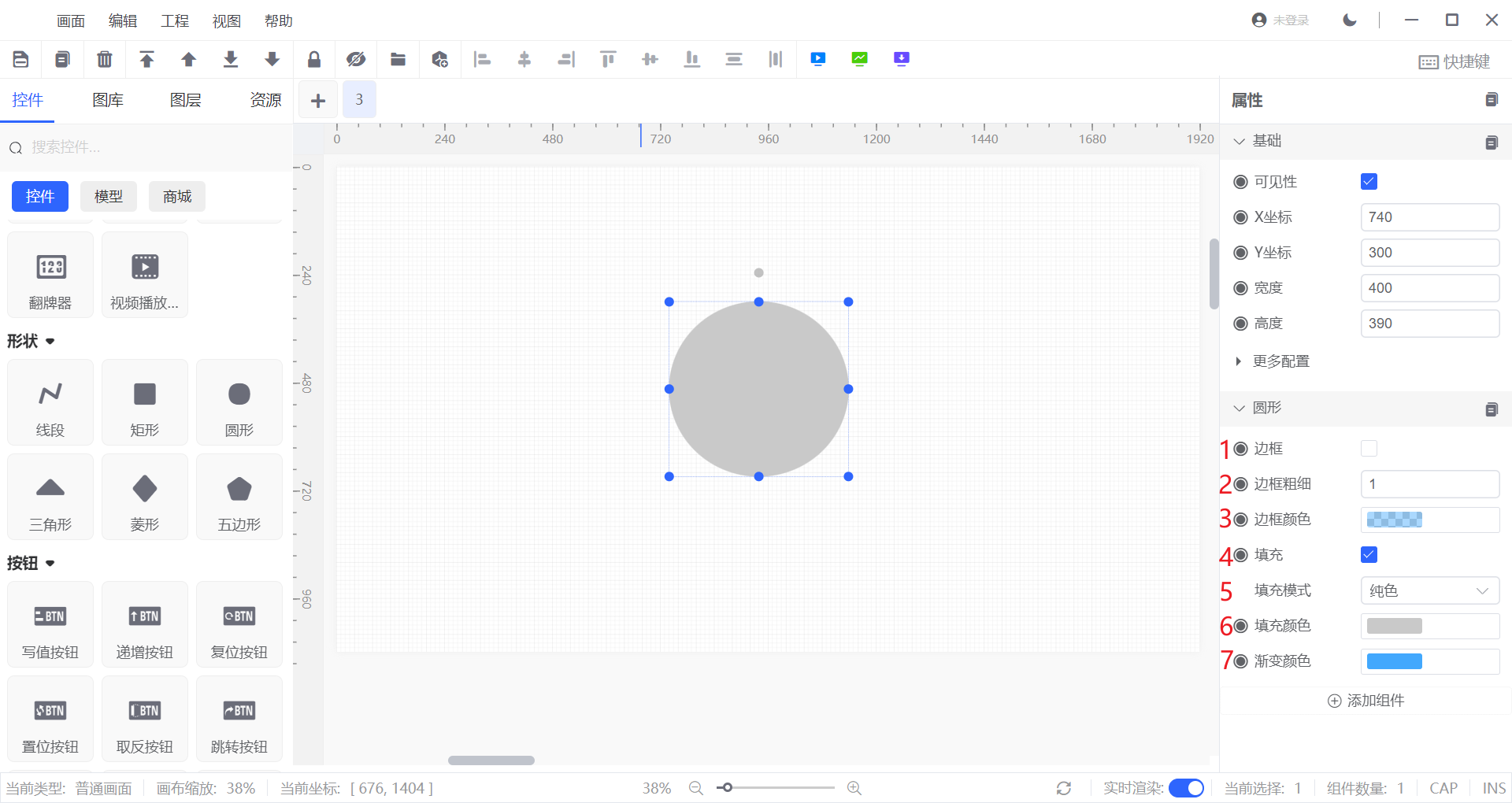Enable the 边框 border checkbox
The image size is (1512, 803).
coord(1369,449)
